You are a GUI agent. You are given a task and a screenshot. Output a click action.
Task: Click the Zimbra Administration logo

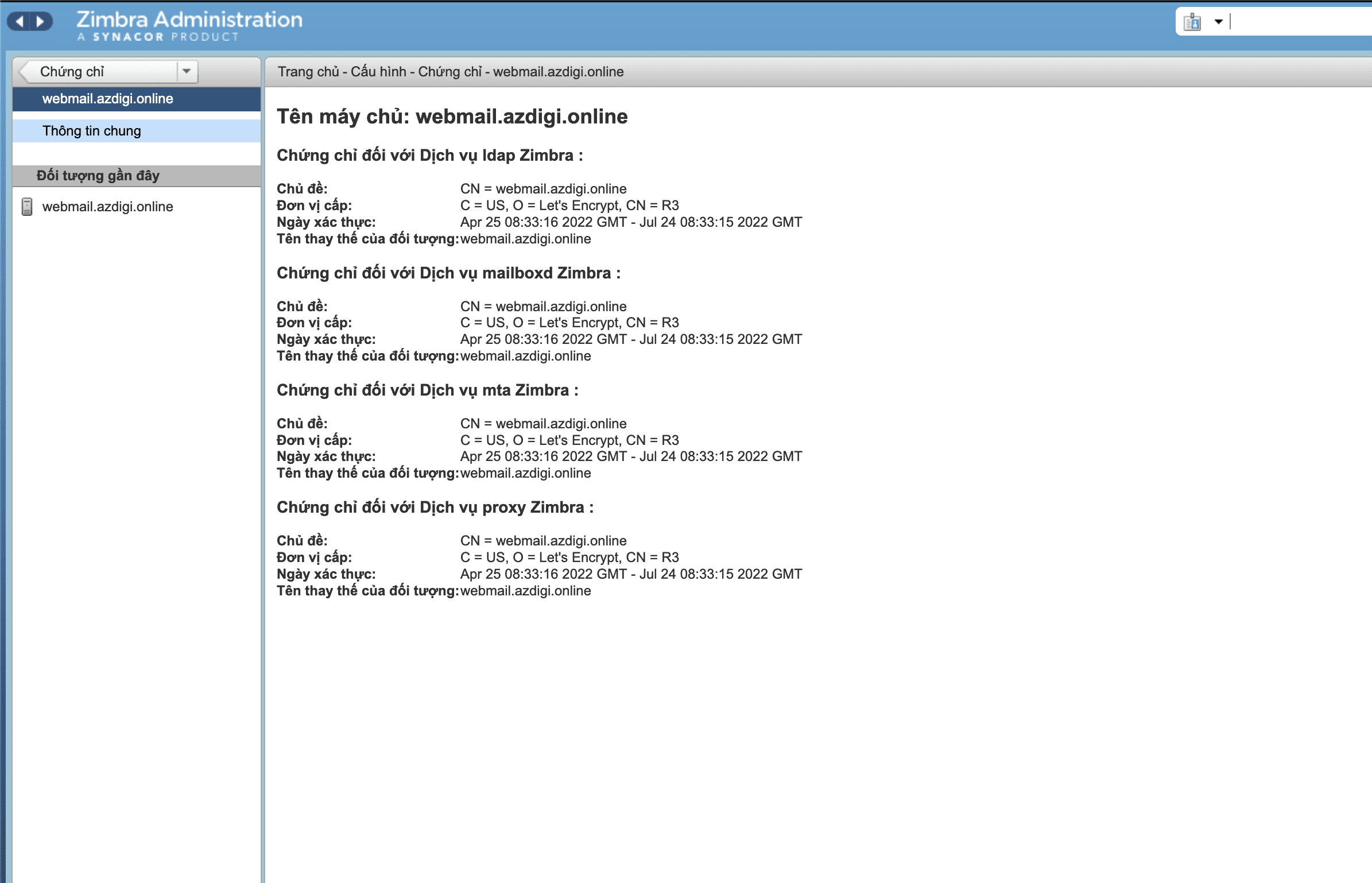189,20
